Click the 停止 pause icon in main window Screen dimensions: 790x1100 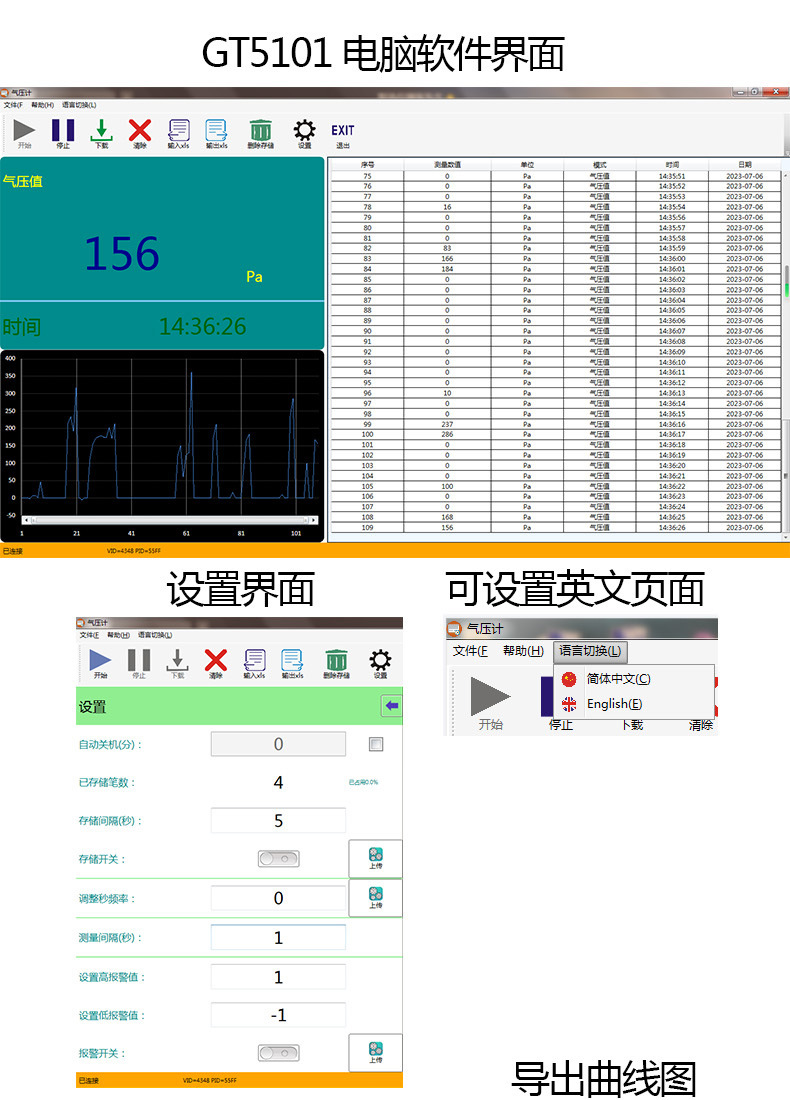point(63,130)
